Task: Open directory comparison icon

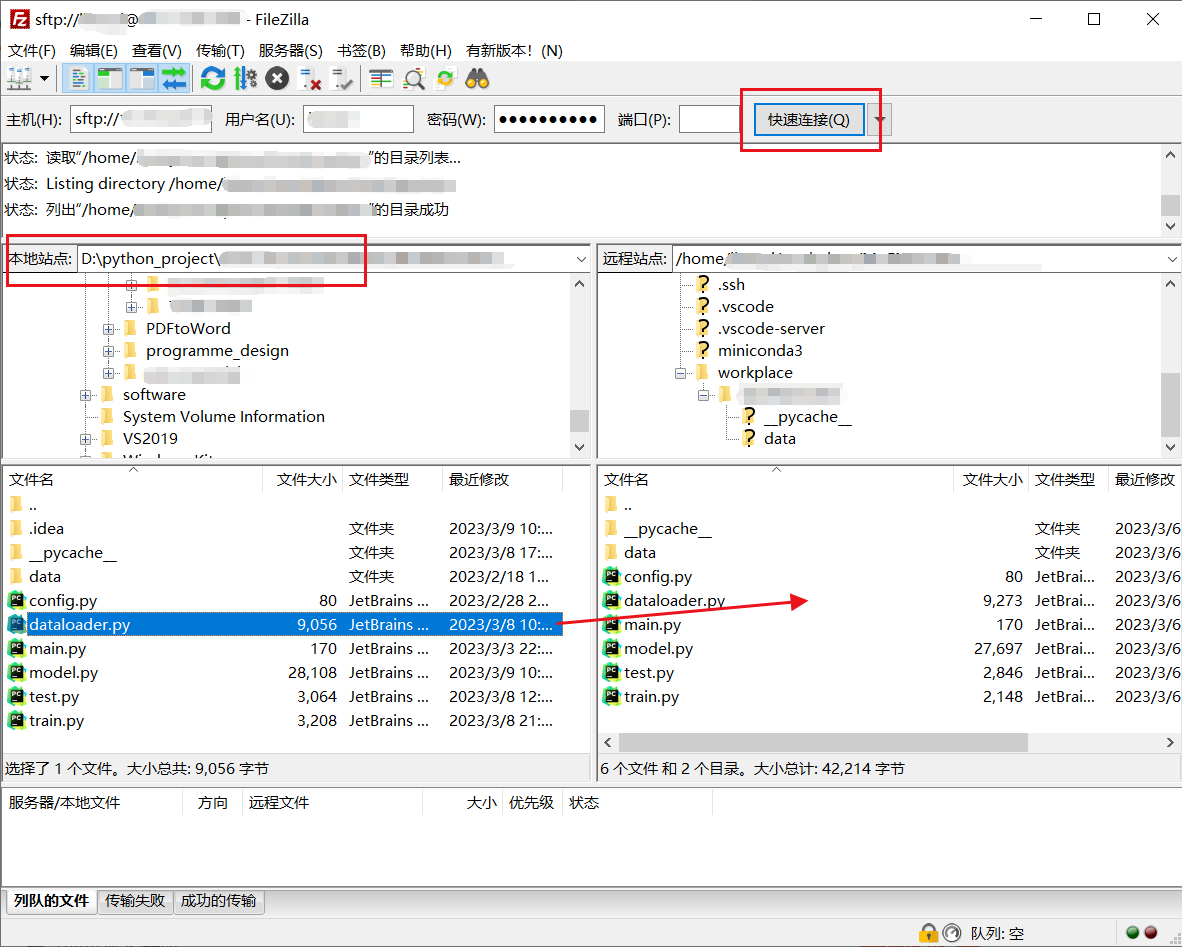Action: (414, 78)
